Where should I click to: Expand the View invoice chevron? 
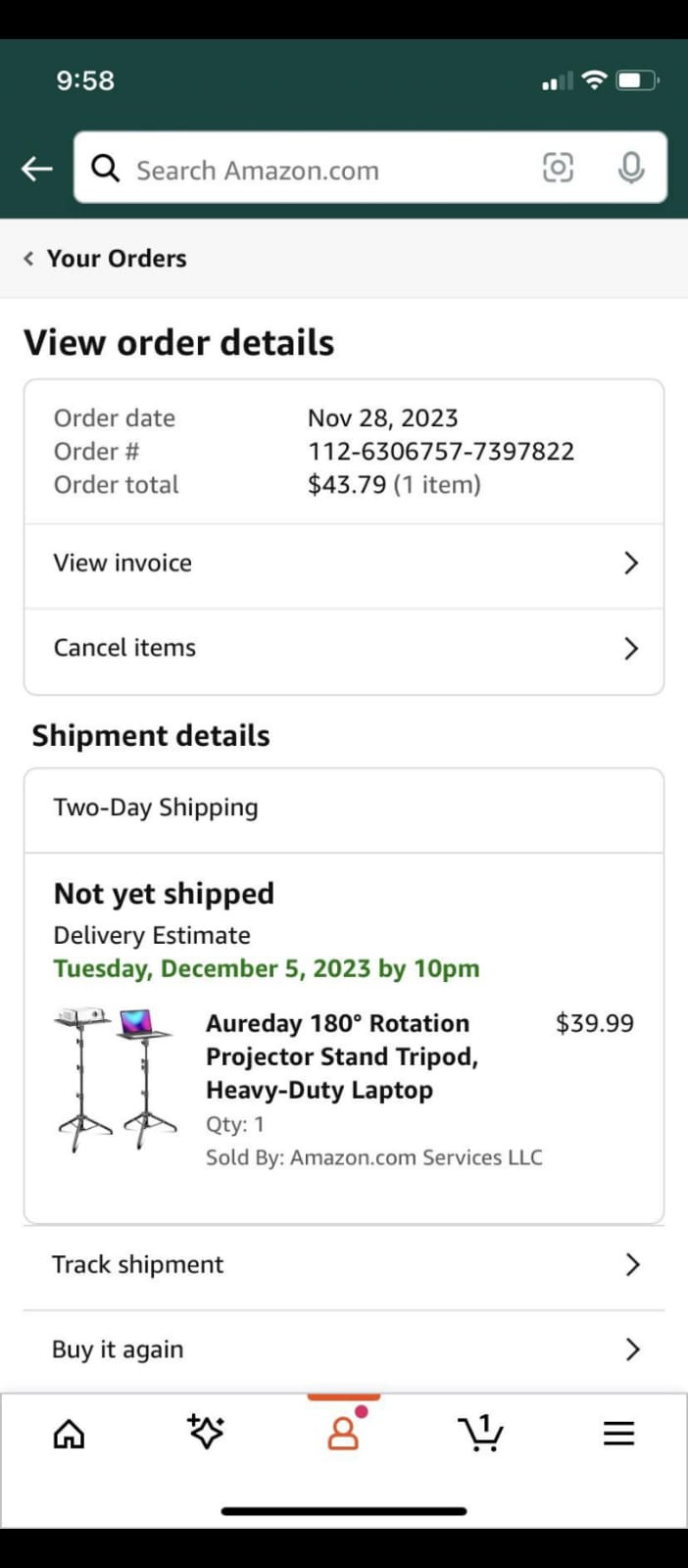(631, 563)
